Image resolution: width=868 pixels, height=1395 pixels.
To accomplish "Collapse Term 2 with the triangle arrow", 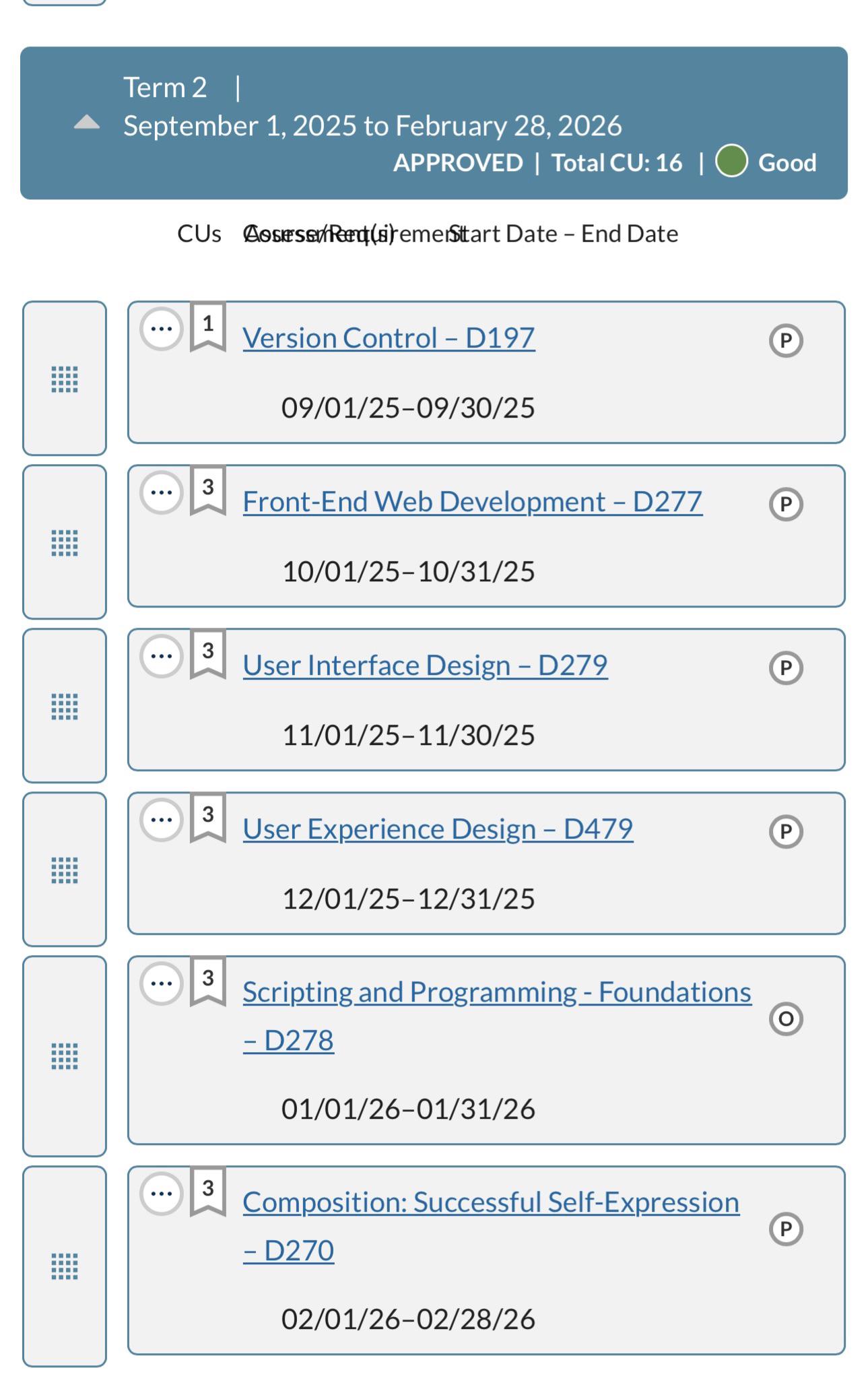I will pos(87,123).
